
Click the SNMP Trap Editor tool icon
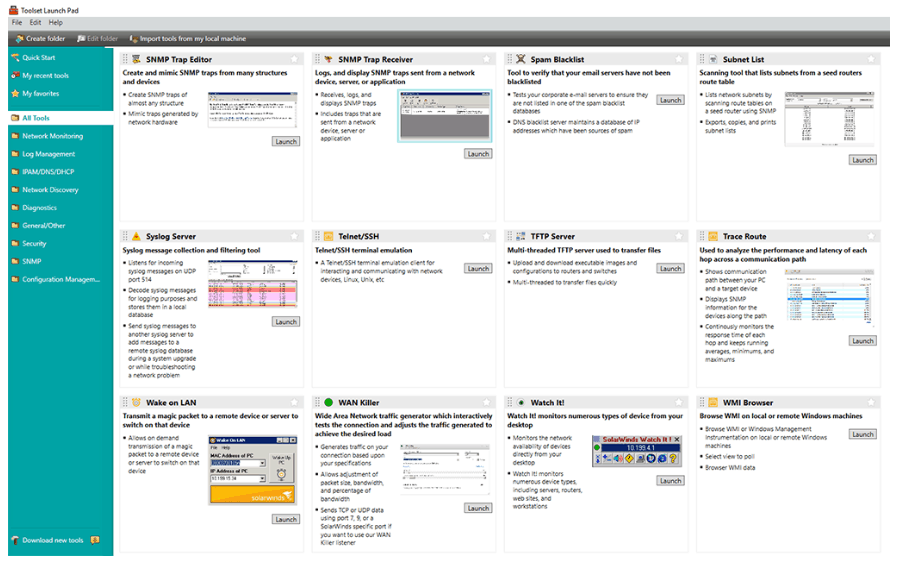click(x=136, y=59)
